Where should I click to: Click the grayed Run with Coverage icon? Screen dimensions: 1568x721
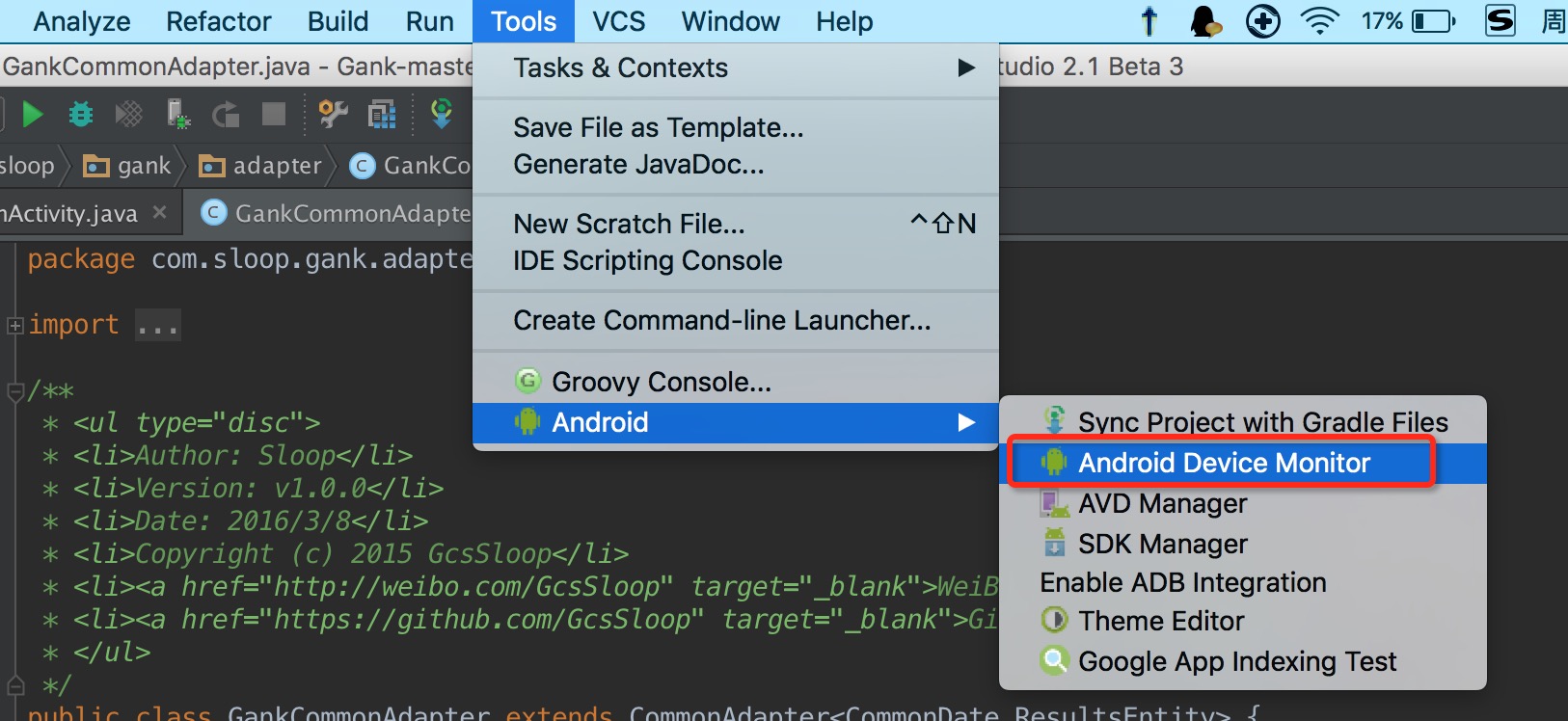(129, 115)
